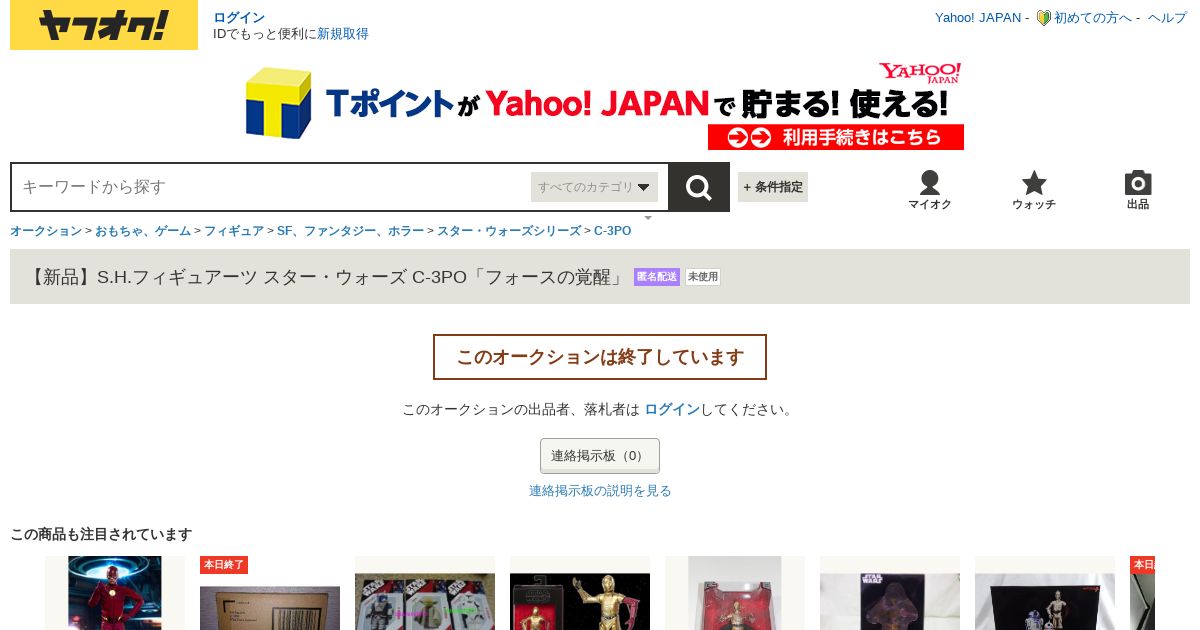
Task: Click the magnifier search button
Action: click(699, 187)
